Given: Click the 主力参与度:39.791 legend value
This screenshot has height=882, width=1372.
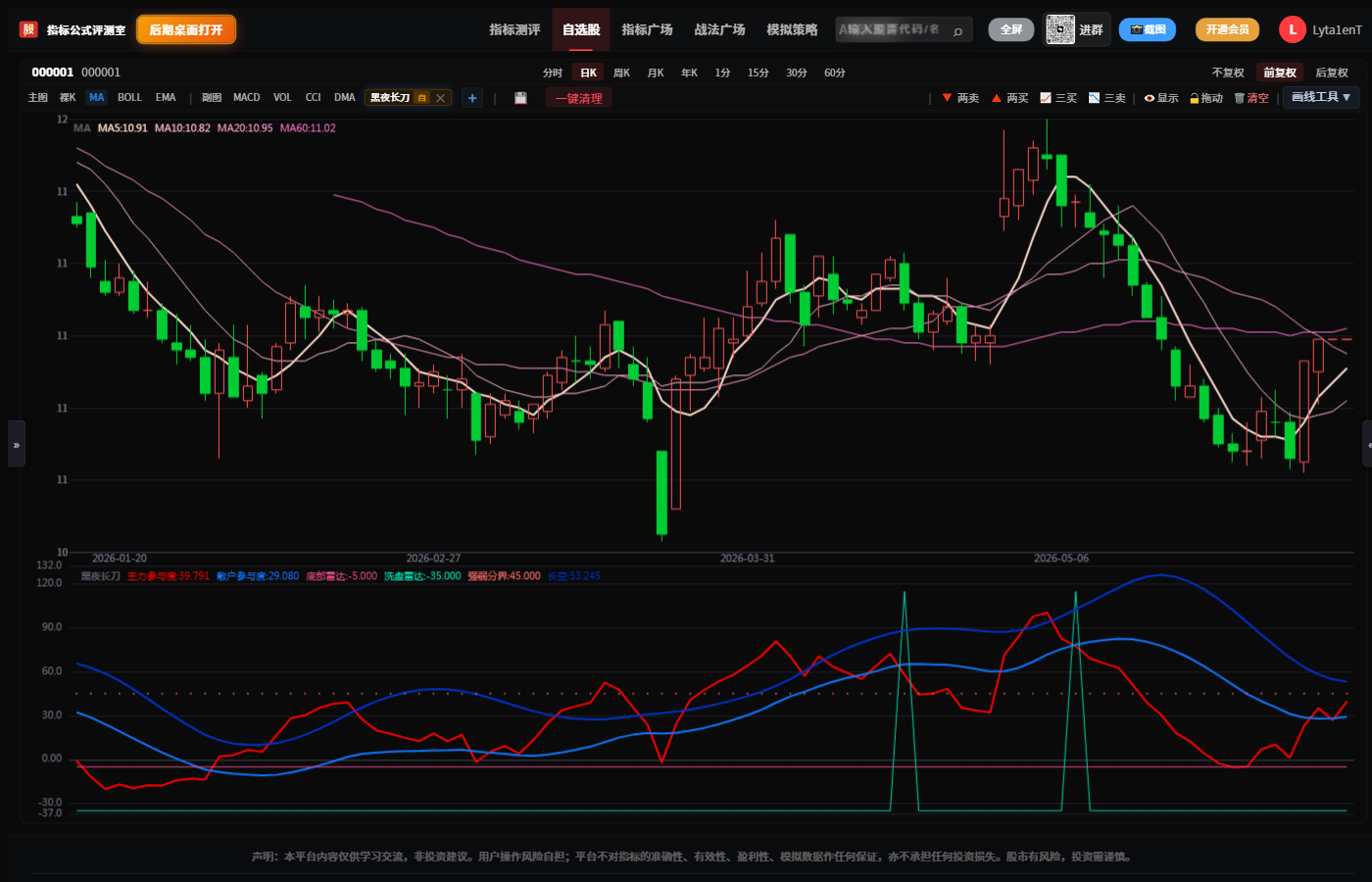Looking at the screenshot, I should click(169, 576).
